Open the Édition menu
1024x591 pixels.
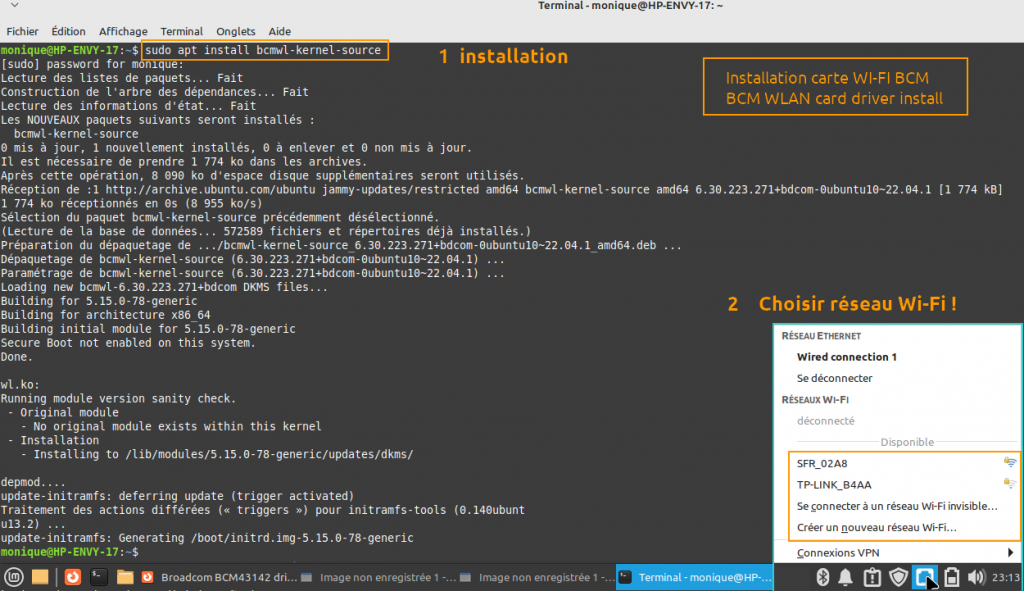(68, 31)
